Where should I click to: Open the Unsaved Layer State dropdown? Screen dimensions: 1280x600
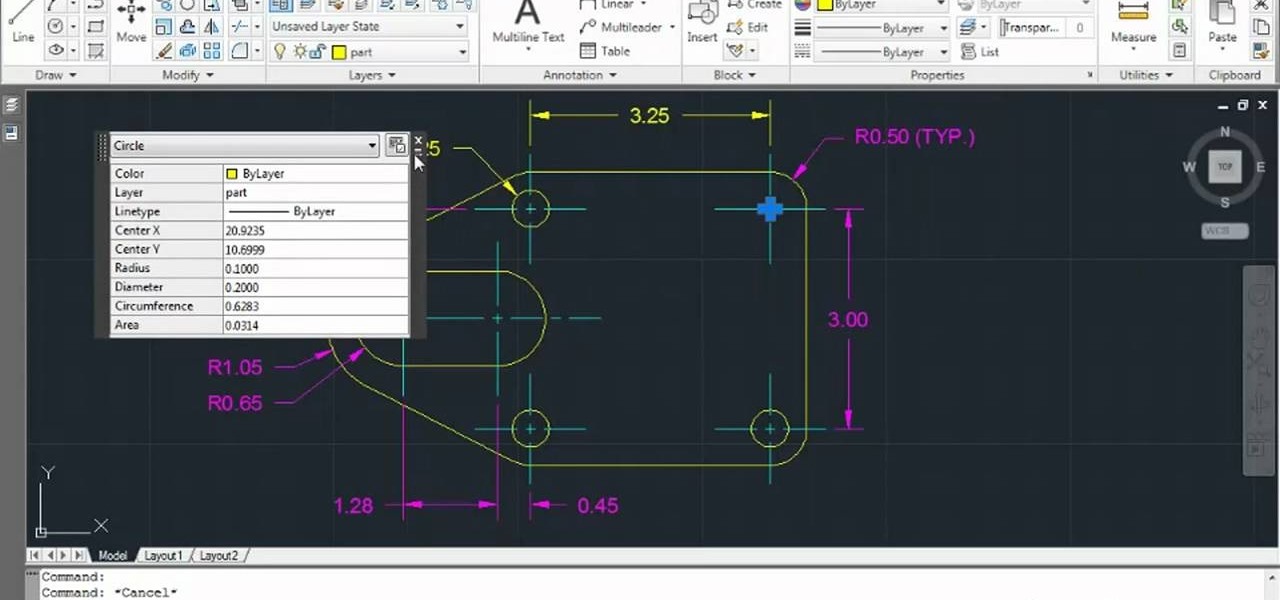[x=459, y=26]
